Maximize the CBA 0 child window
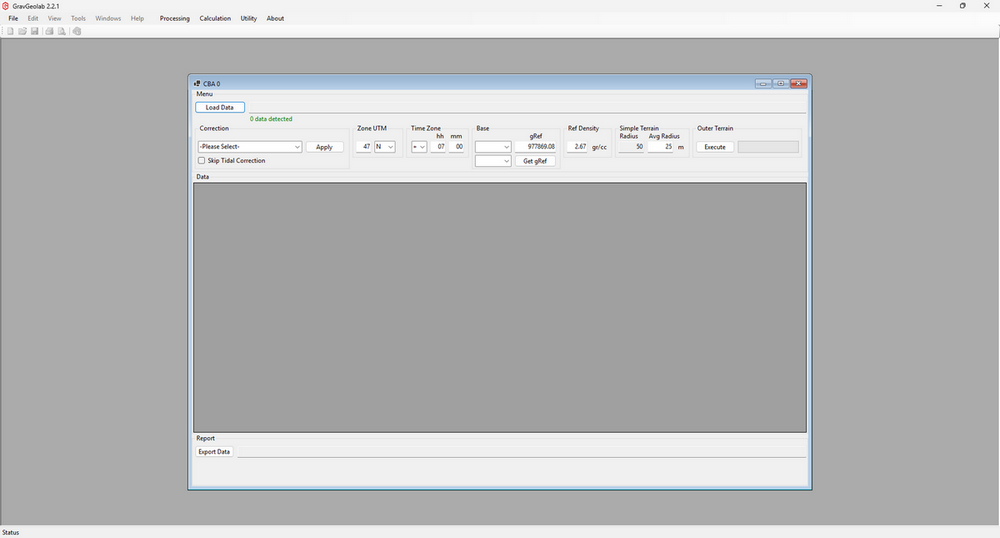The image size is (1000, 538). [781, 84]
